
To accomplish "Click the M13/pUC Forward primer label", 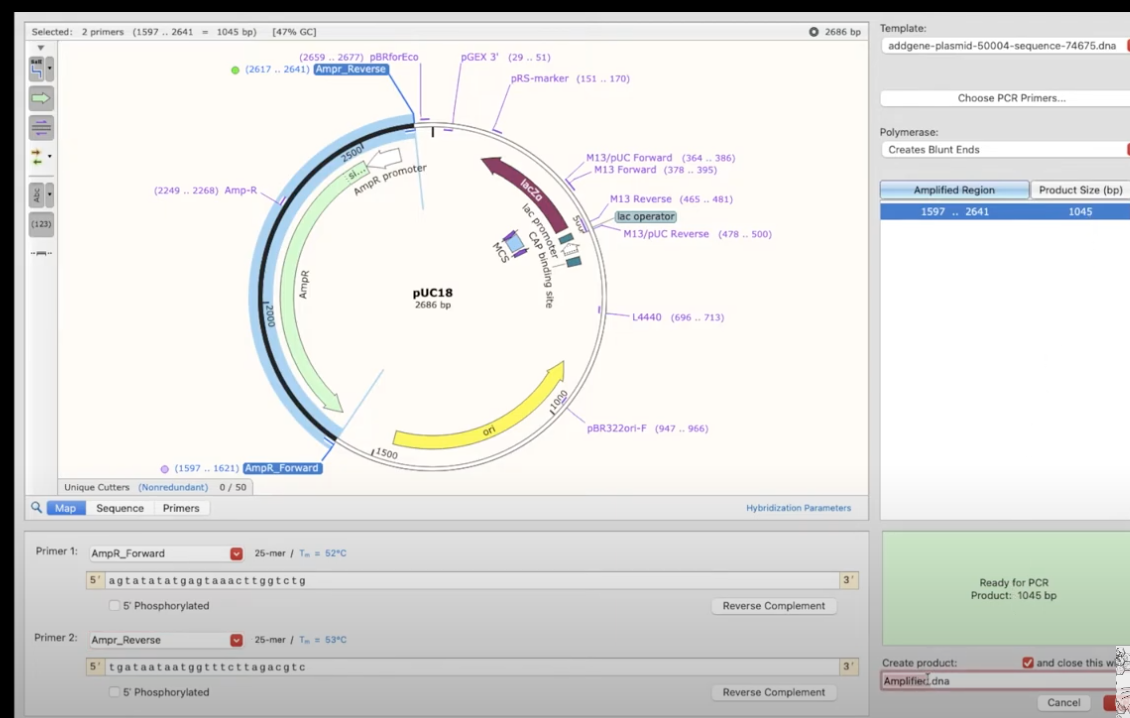I will pyautogui.click(x=629, y=158).
